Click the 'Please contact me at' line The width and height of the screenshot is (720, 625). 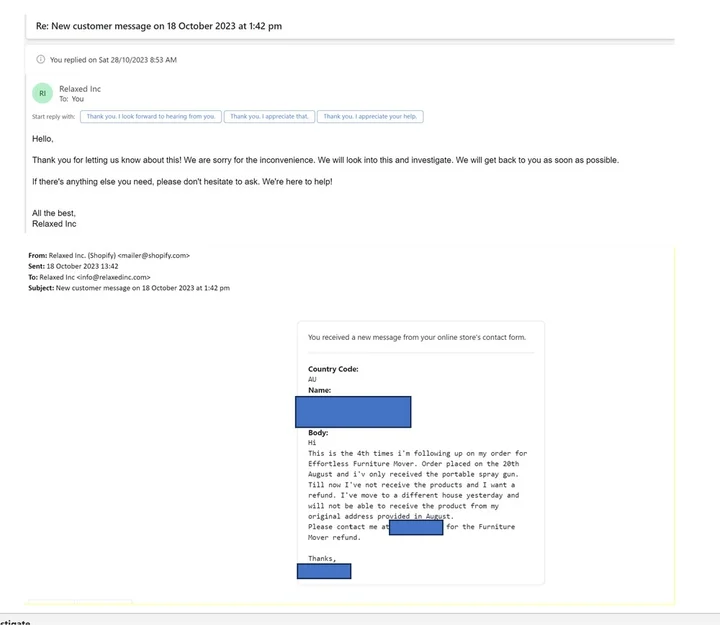pos(411,527)
